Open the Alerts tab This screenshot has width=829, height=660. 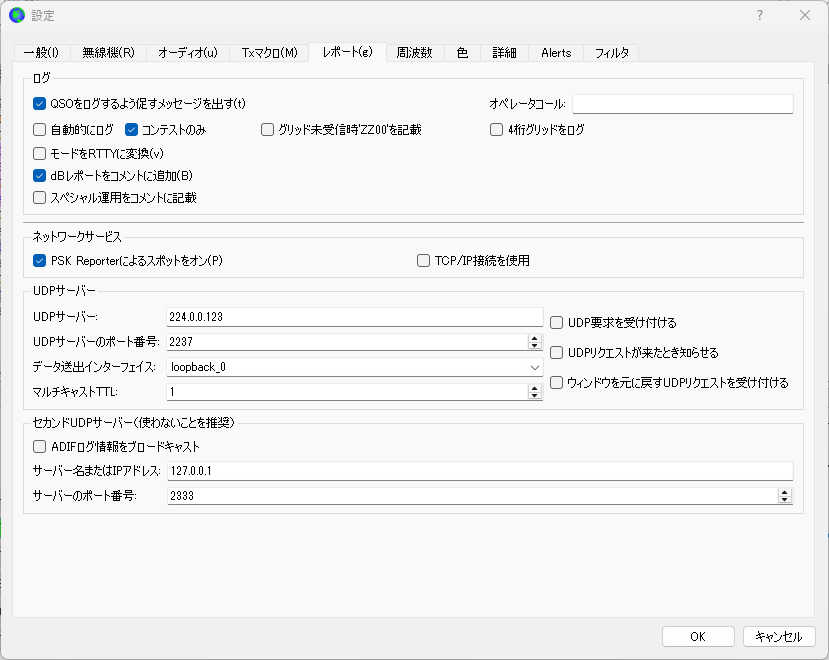click(x=556, y=53)
